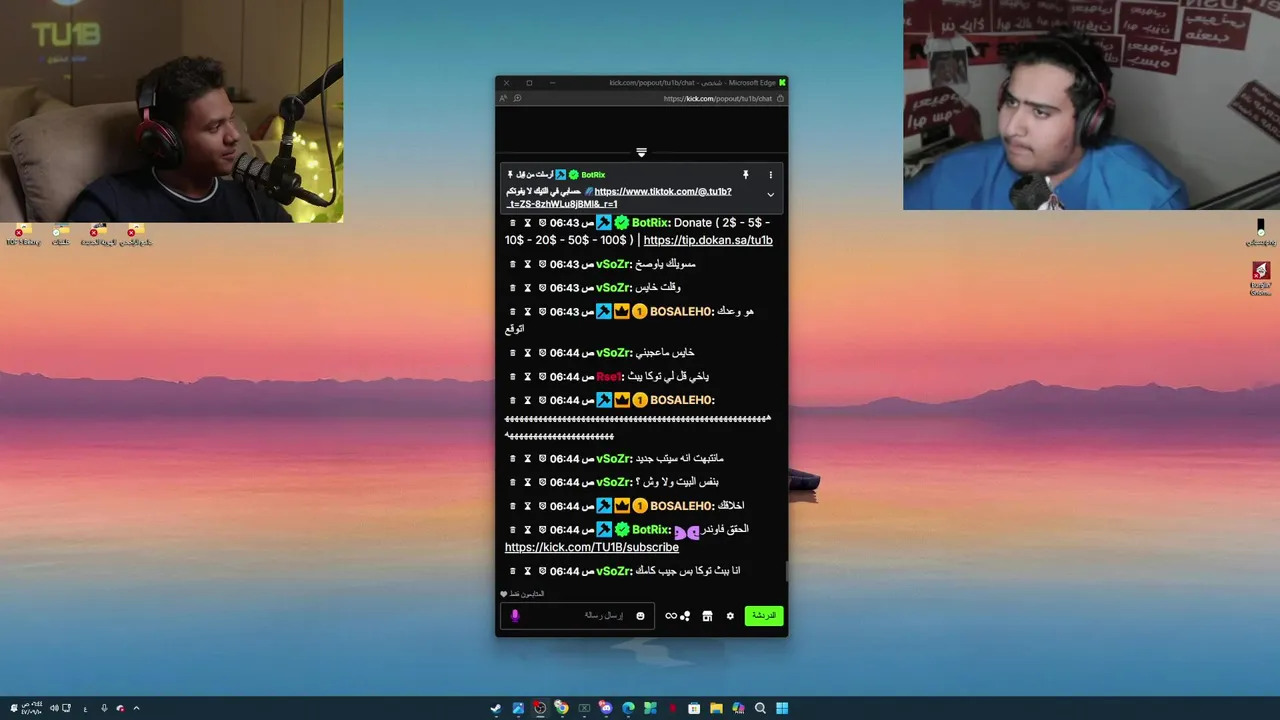Screen dimensions: 1280x720
Task: Click the chat window vertical scrollbar
Action: pyautogui.click(x=786, y=569)
